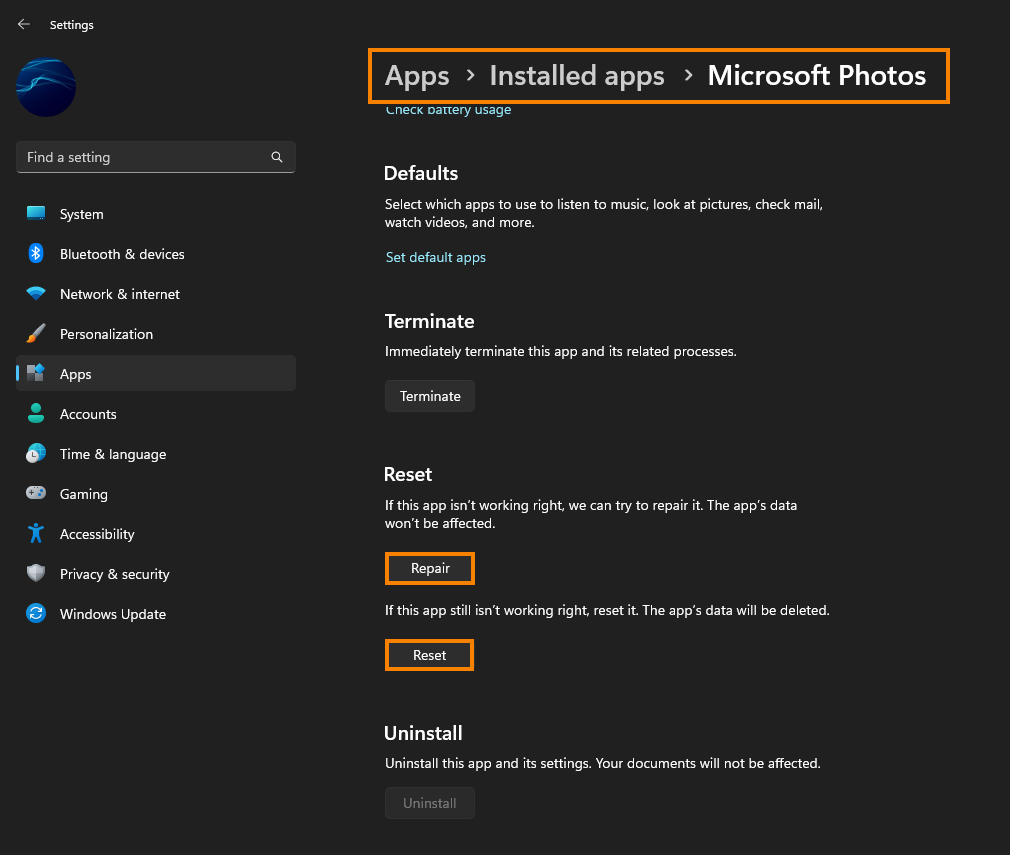Image resolution: width=1010 pixels, height=855 pixels.
Task: Click the Reset section heading
Action: [x=408, y=475]
